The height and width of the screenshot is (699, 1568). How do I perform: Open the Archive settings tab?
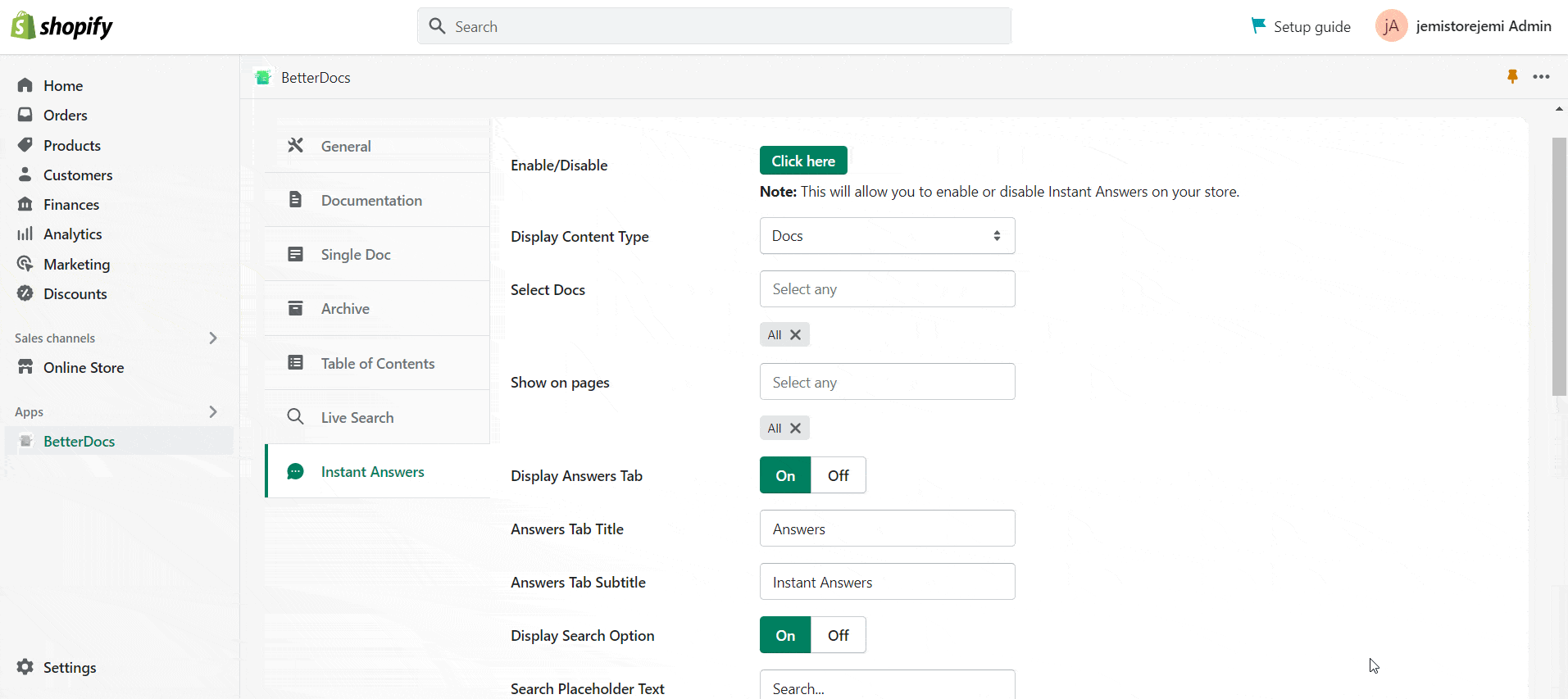(x=378, y=309)
